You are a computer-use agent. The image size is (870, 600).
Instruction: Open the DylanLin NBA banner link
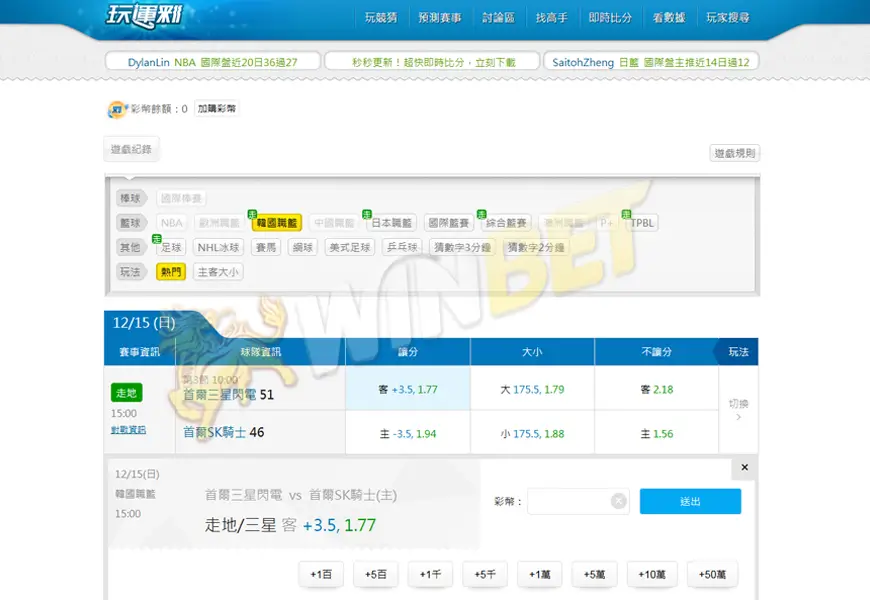click(213, 62)
